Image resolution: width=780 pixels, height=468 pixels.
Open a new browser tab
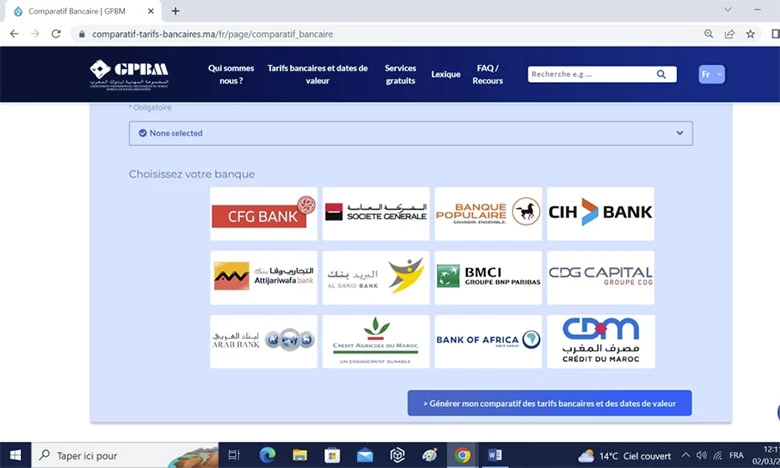(175, 11)
